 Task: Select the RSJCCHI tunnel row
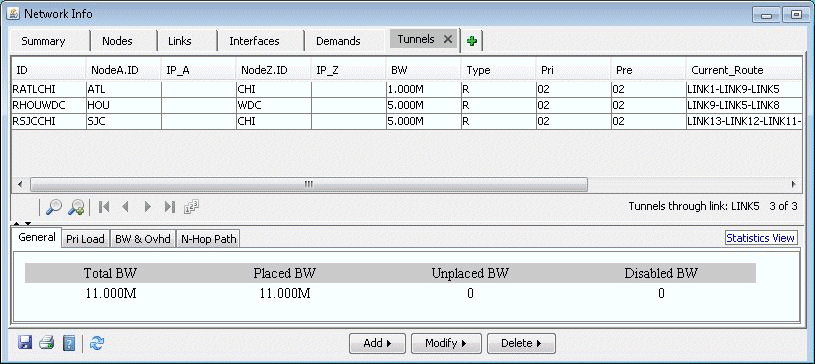[407, 121]
